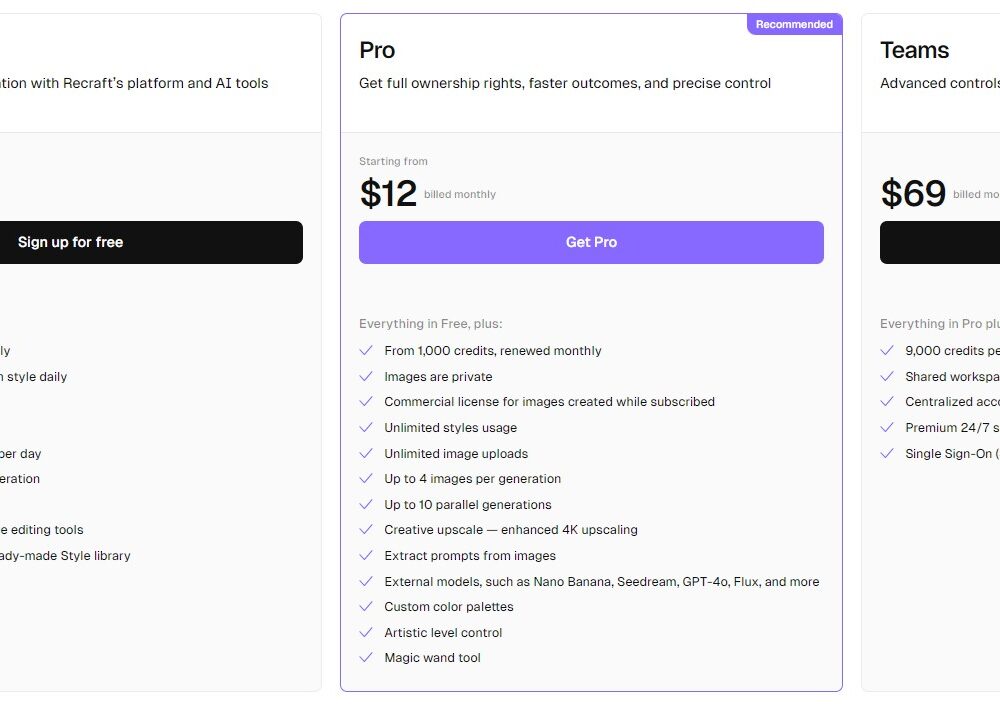
Task: Click Commercial license feature text
Action: click(x=549, y=402)
